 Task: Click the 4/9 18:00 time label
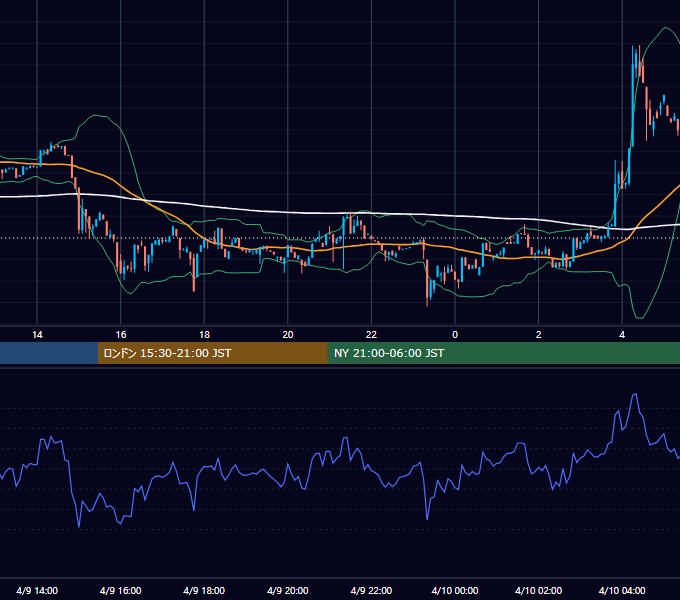(x=204, y=590)
